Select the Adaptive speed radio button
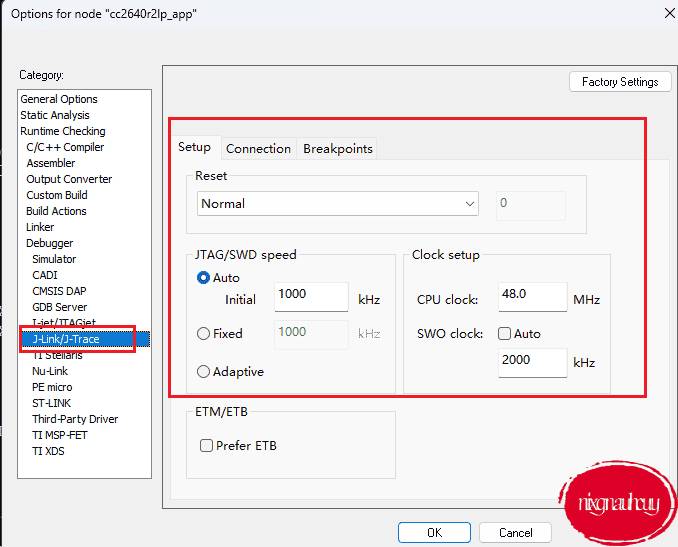 [x=204, y=372]
